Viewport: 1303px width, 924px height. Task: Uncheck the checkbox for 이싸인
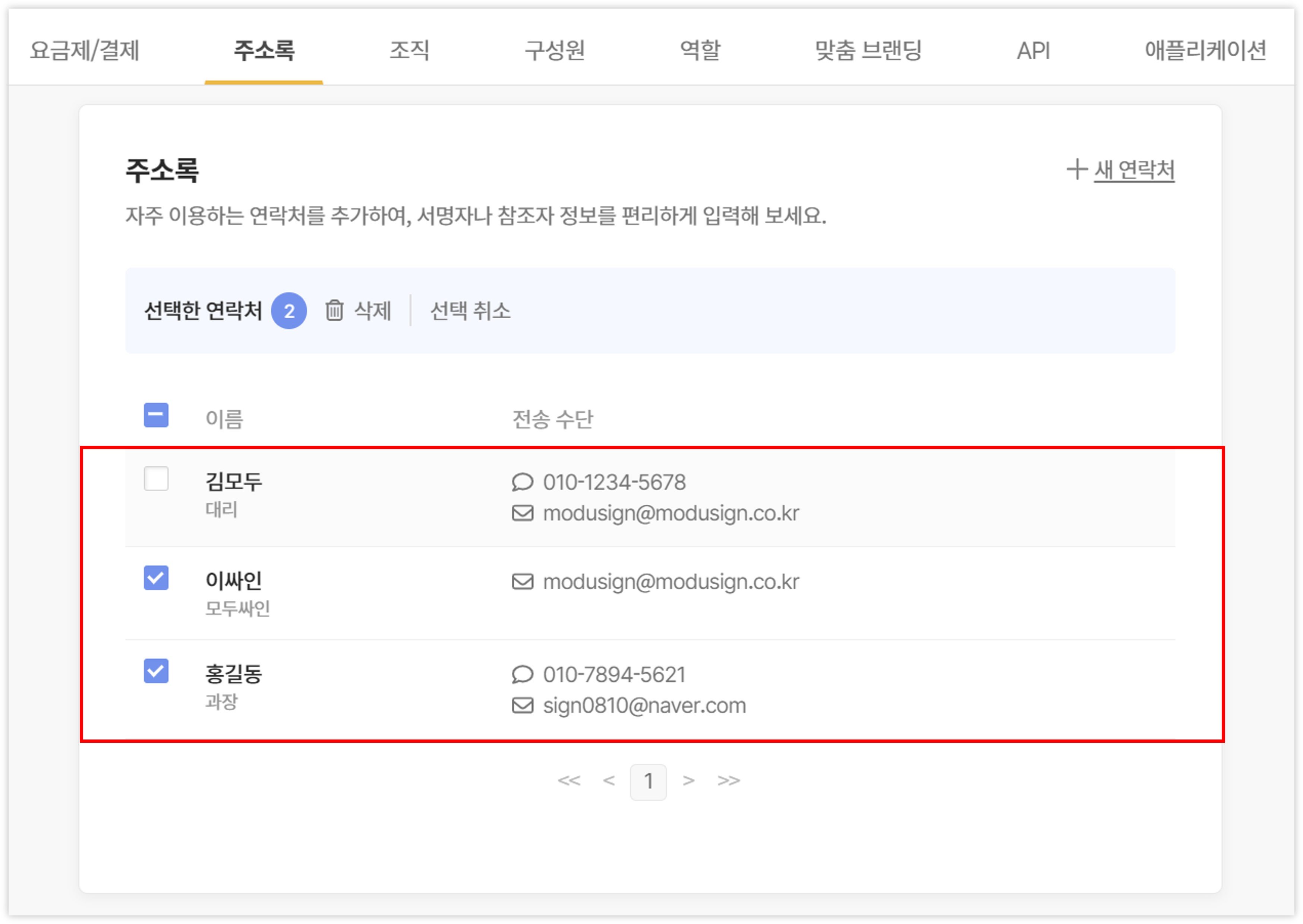156,578
